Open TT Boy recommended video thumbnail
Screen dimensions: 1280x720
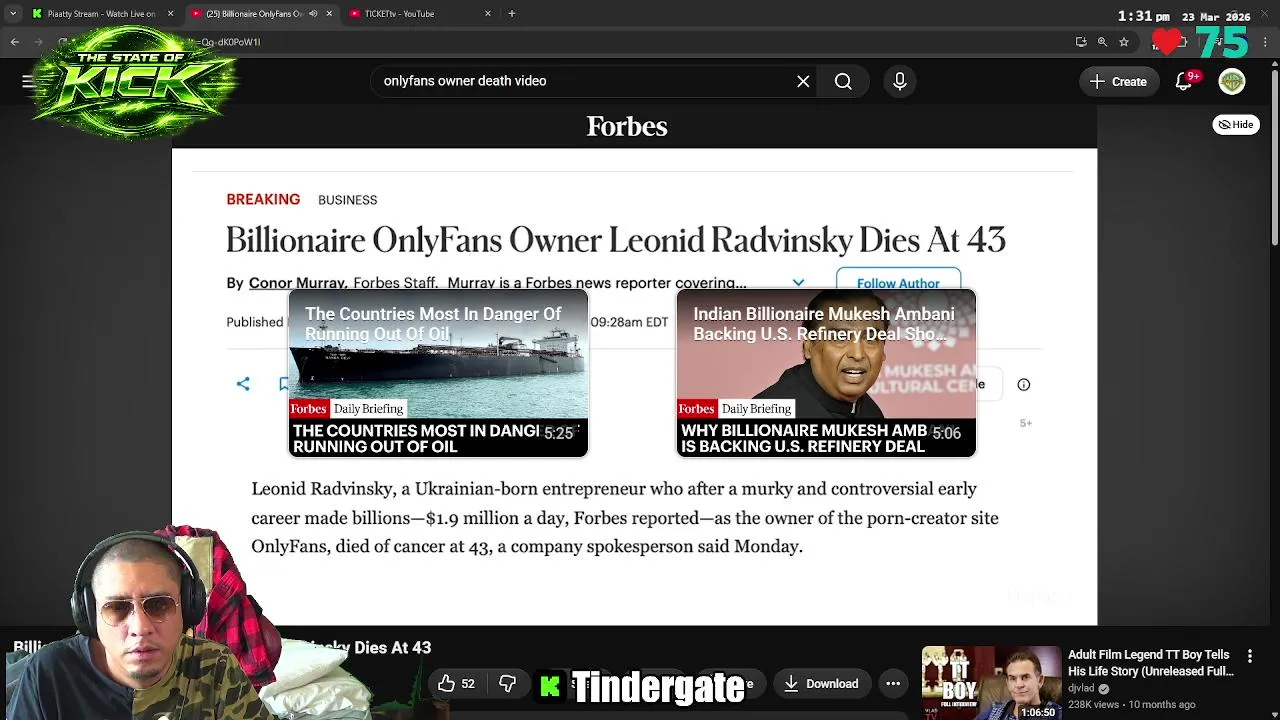(x=991, y=683)
